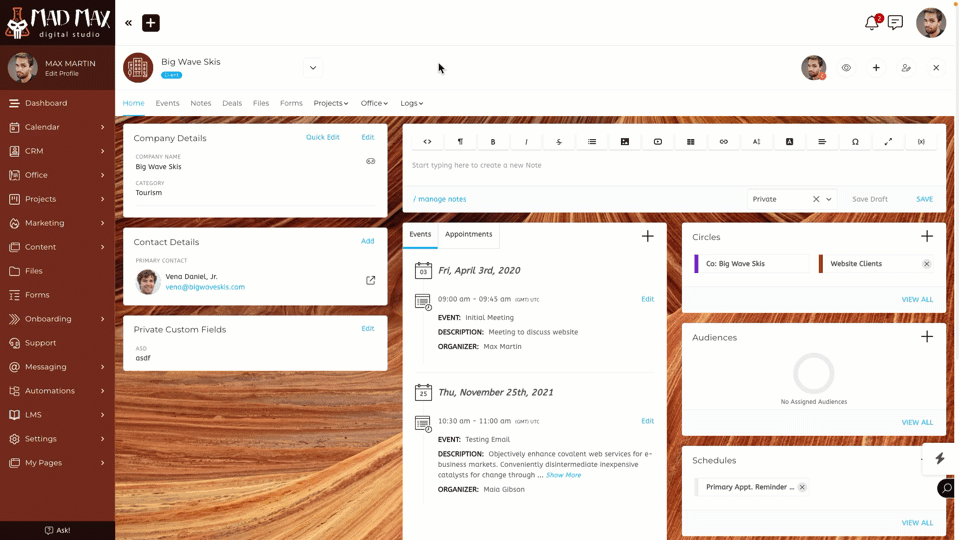Collapse sidebar with double-chevron icon
Screen dimensions: 960x540
pos(129,23)
